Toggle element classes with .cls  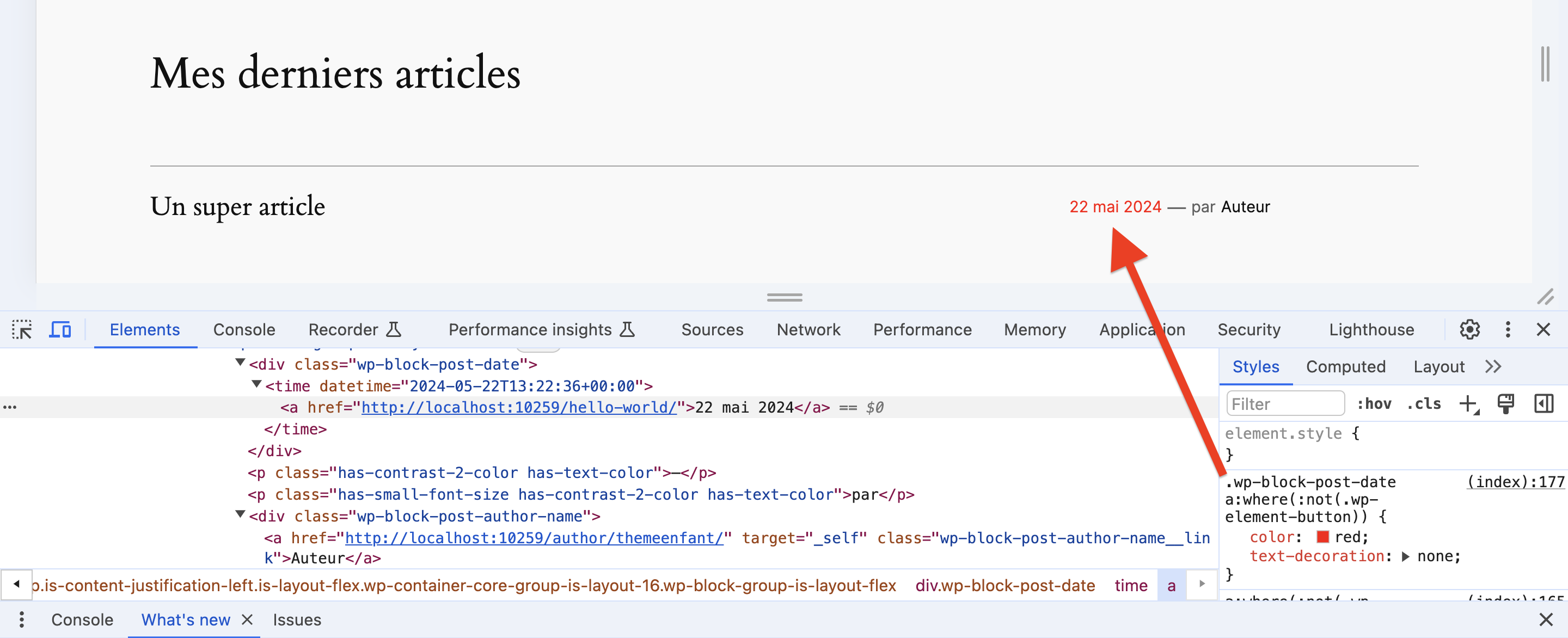coord(1424,403)
